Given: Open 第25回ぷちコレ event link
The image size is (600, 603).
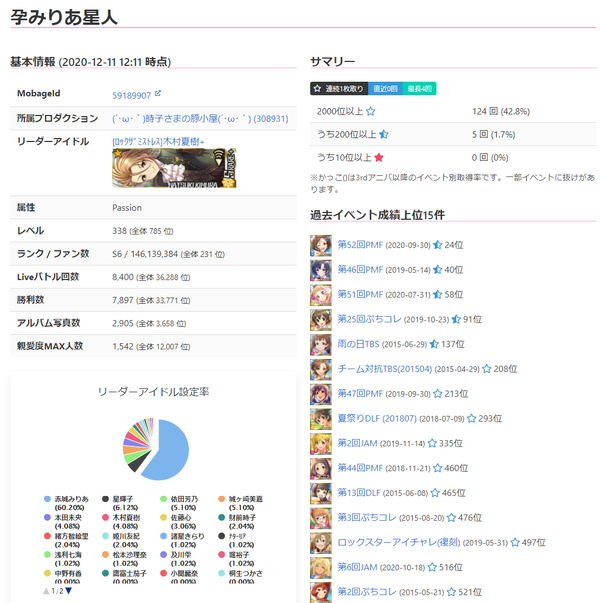Looking at the screenshot, I should [369, 320].
